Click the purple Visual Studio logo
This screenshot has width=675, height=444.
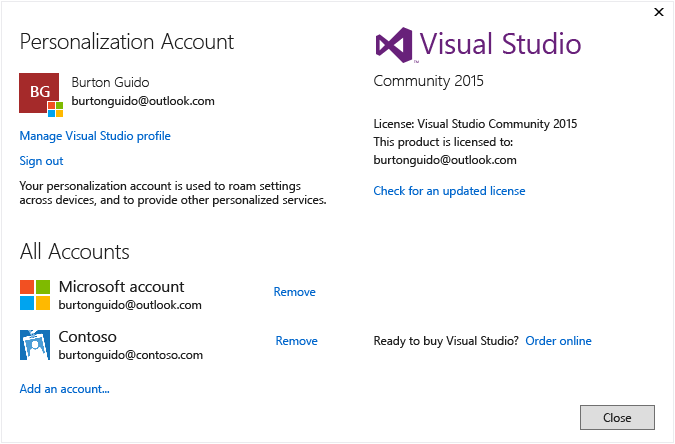394,45
